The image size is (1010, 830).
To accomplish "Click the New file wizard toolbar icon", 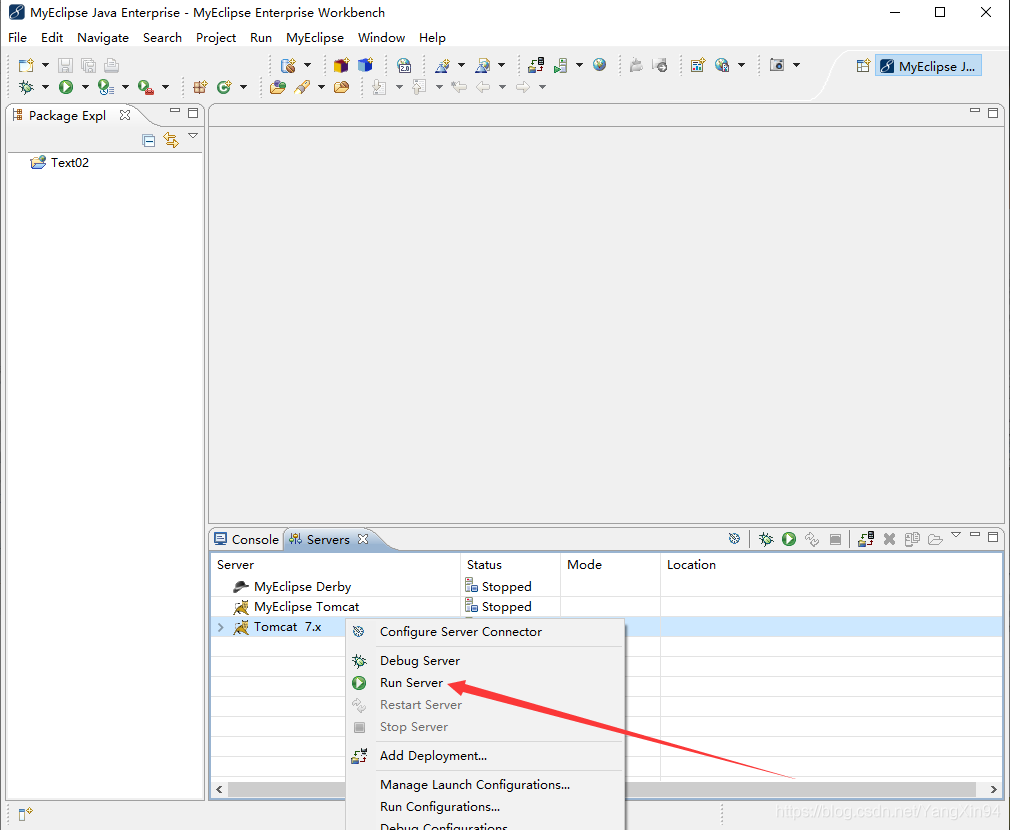I will click(26, 65).
